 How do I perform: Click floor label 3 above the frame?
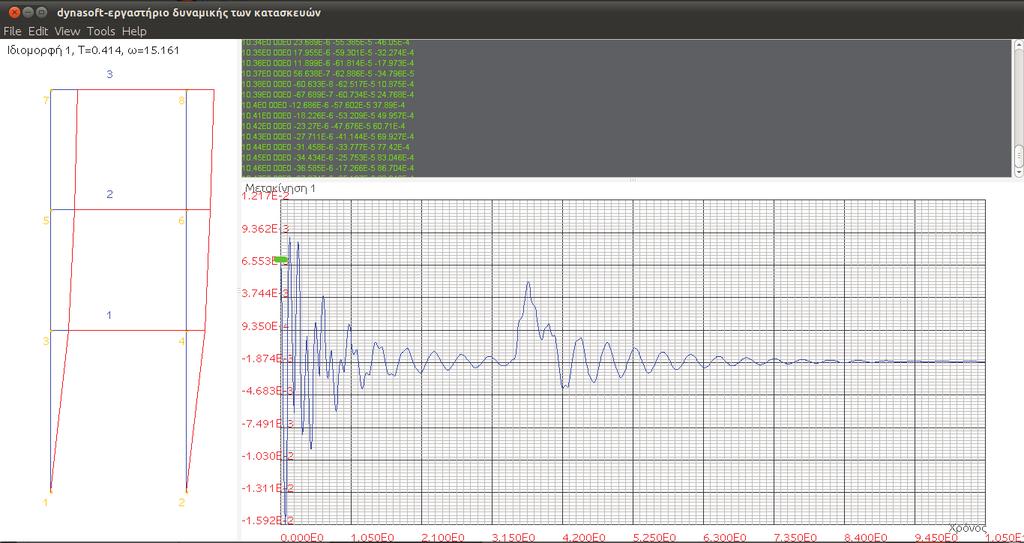(110, 74)
